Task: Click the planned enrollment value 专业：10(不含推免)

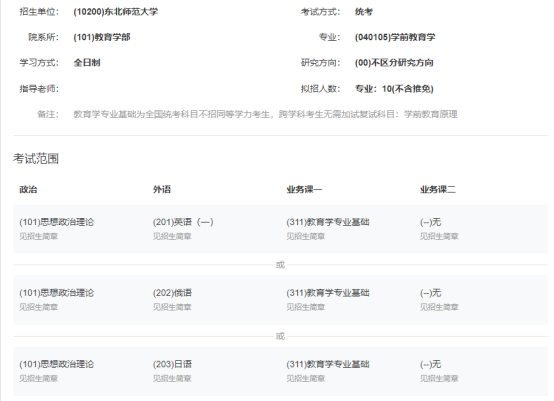Action: (394, 89)
